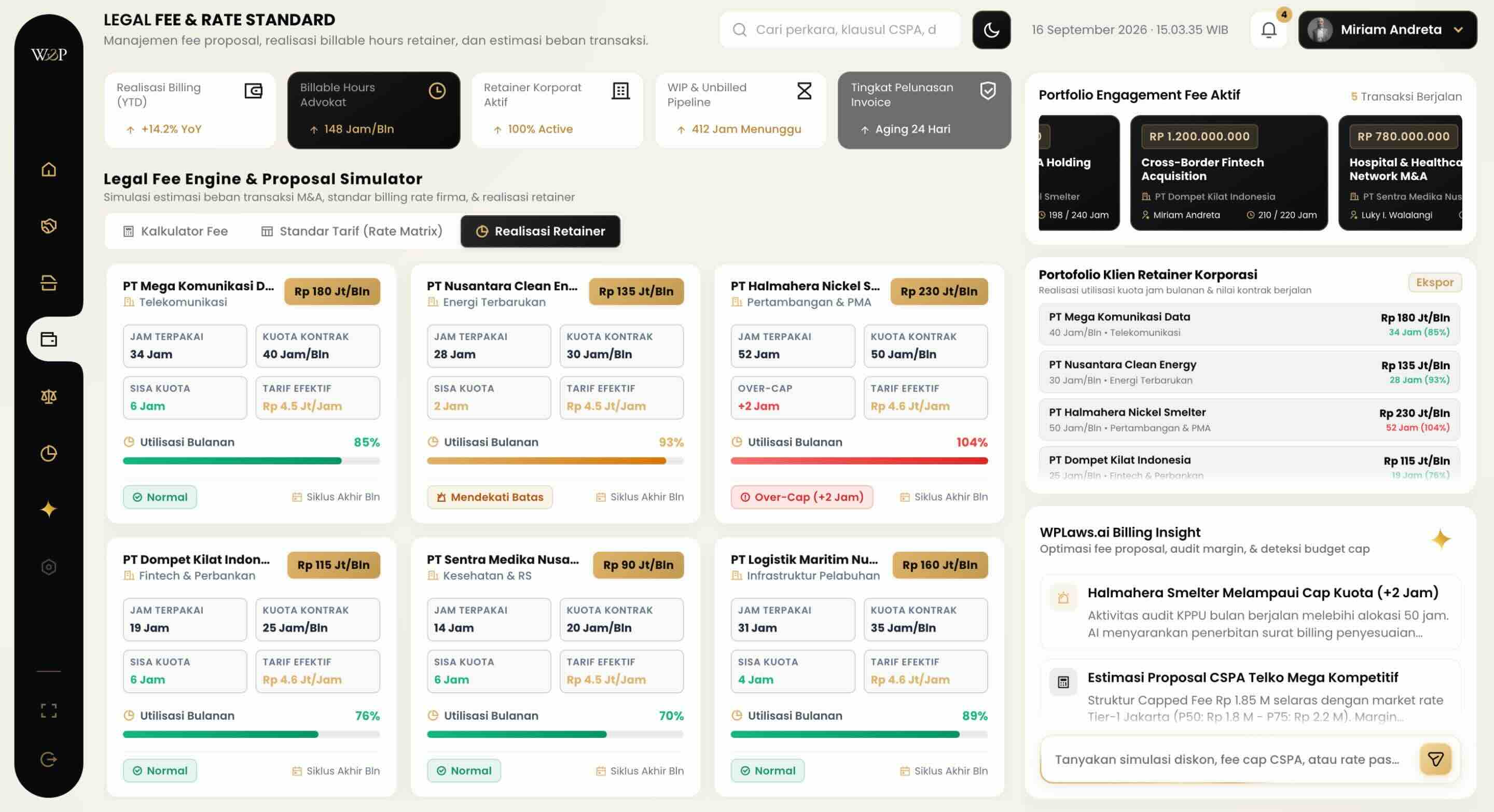The height and width of the screenshot is (812, 1494).
Task: Open Miriam Andreta profile dropdown
Action: point(1387,30)
